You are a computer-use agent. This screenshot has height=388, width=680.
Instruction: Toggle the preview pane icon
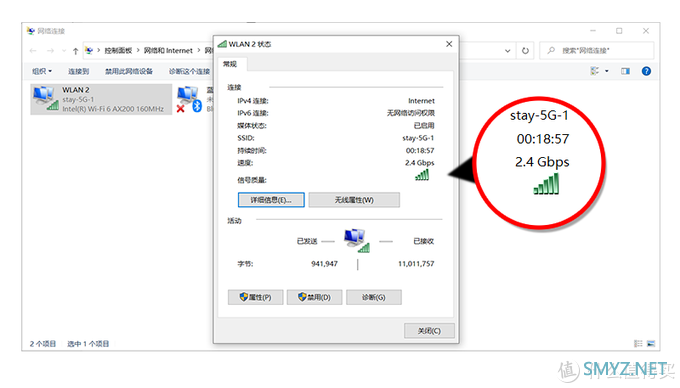click(x=625, y=71)
